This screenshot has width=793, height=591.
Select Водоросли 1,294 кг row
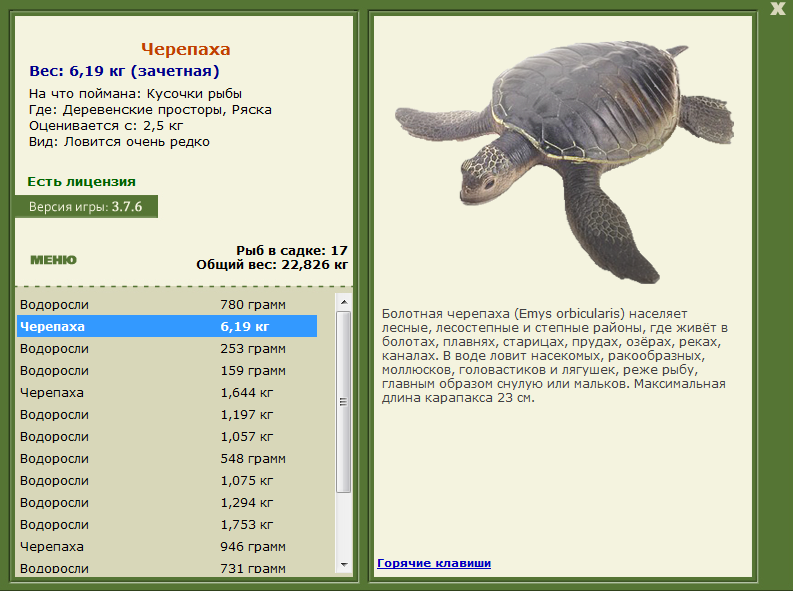pos(167,503)
